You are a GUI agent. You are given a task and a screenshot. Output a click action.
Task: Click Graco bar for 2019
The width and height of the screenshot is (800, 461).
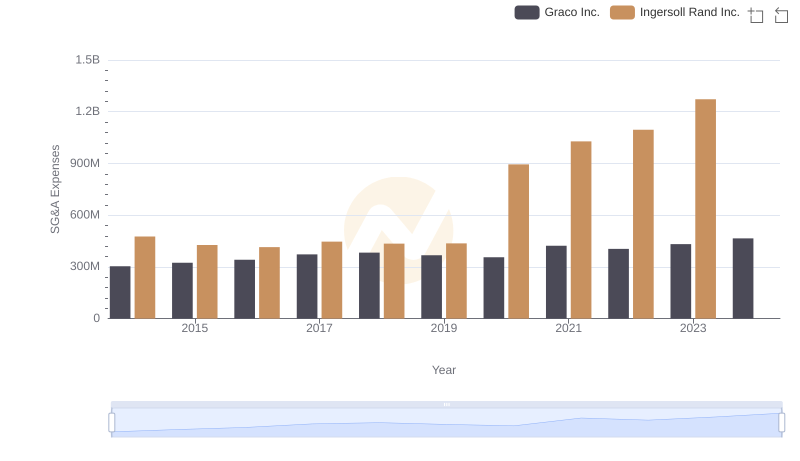pyautogui.click(x=432, y=287)
